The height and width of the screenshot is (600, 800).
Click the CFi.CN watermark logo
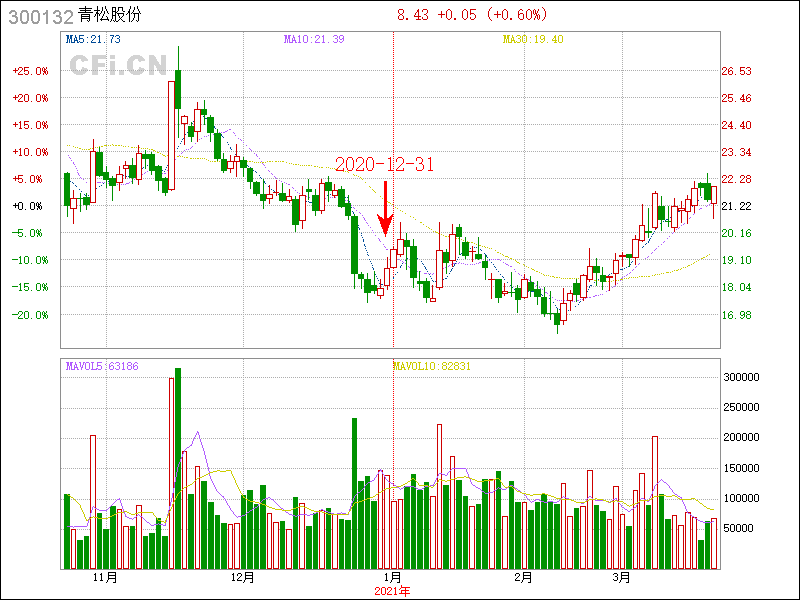(x=118, y=65)
